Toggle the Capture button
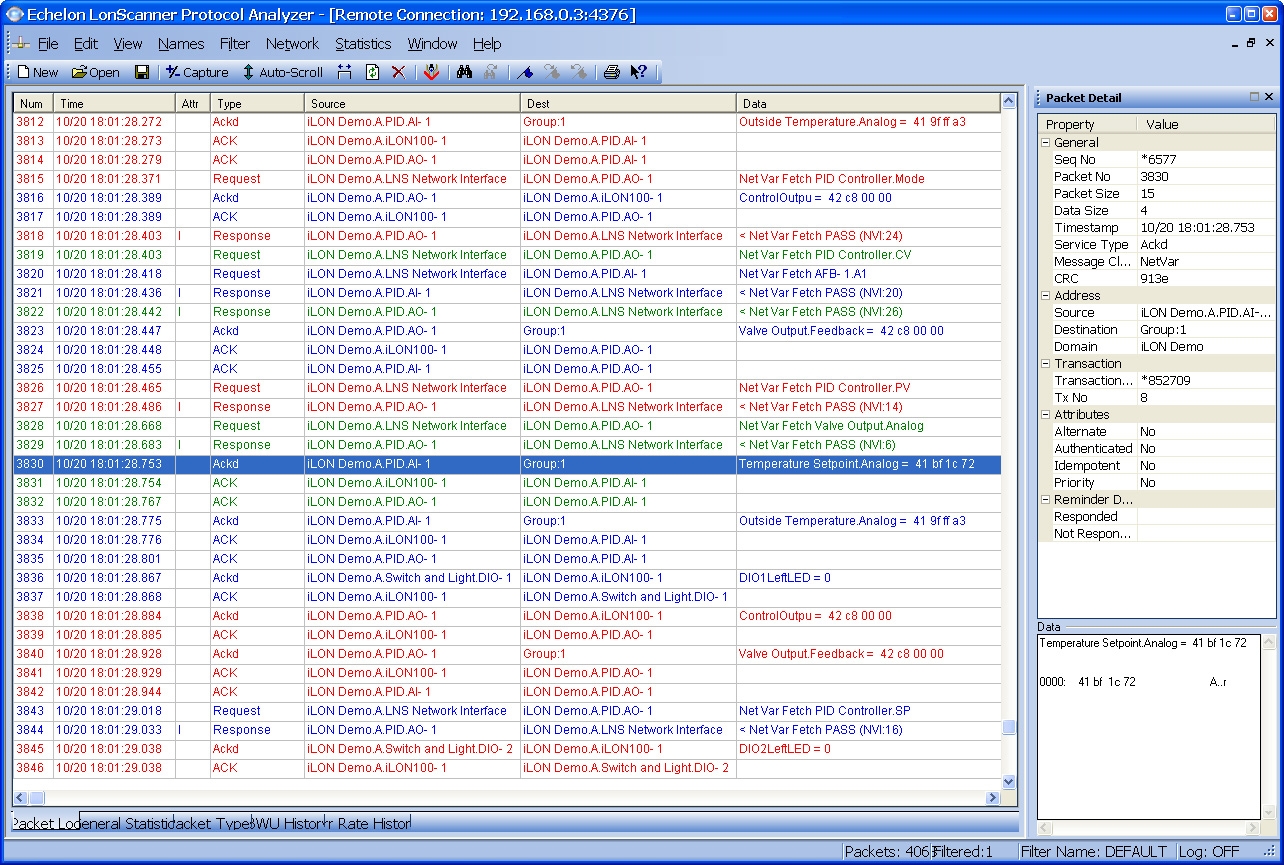The height and width of the screenshot is (865, 1284). click(x=197, y=72)
